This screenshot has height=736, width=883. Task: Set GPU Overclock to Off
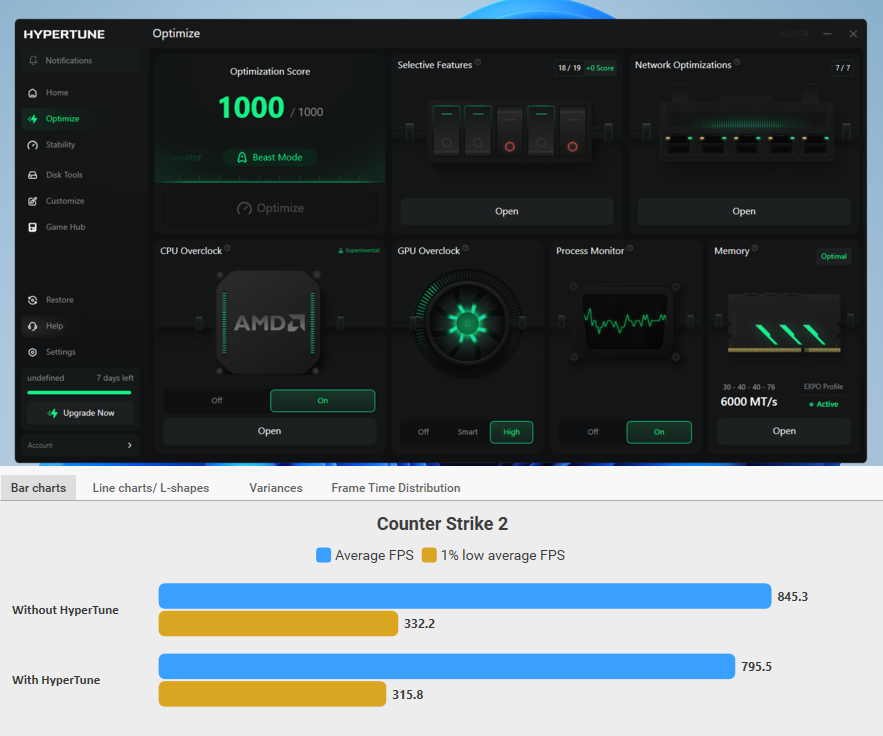(423, 432)
